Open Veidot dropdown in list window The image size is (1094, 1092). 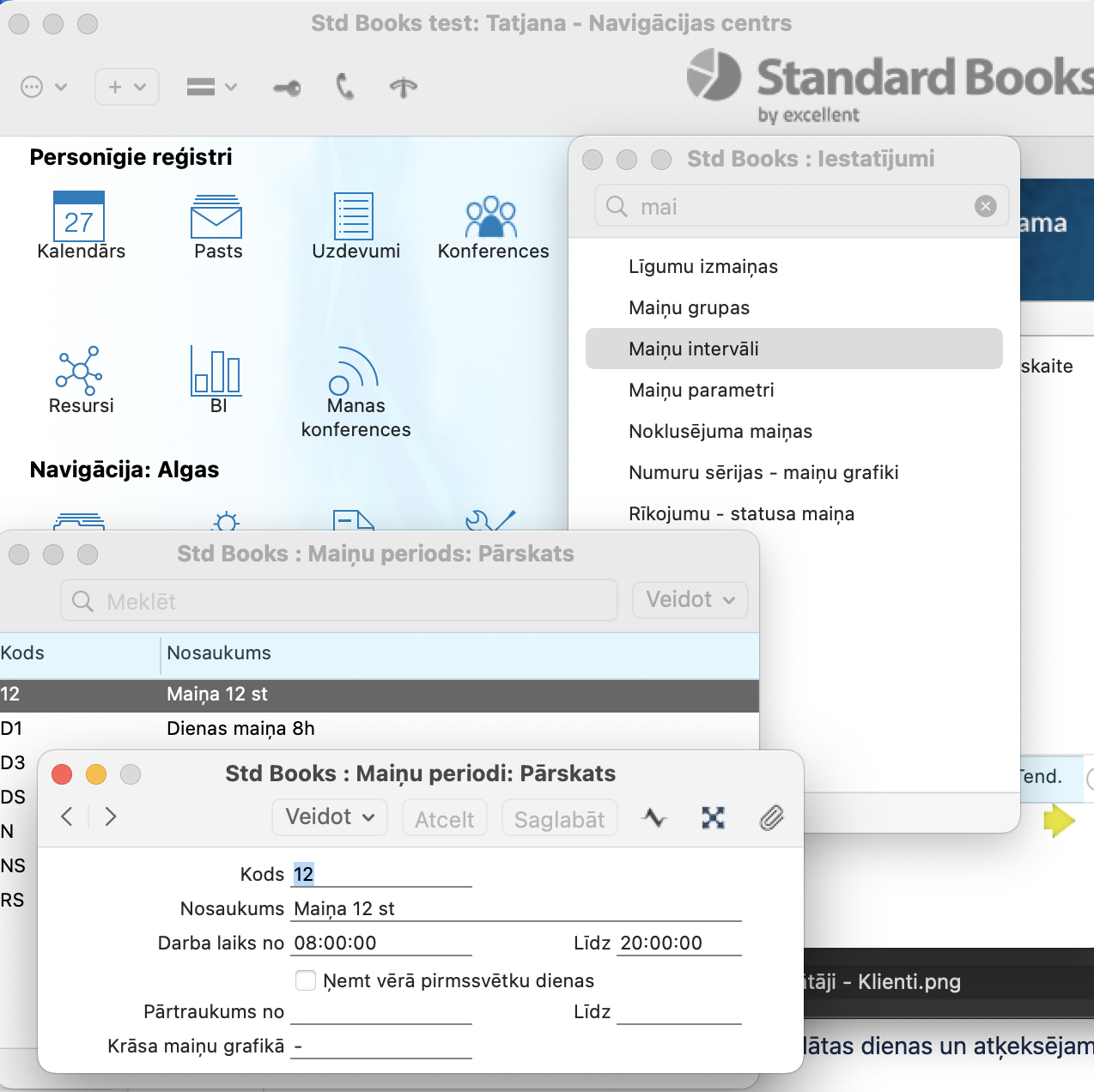coord(690,600)
